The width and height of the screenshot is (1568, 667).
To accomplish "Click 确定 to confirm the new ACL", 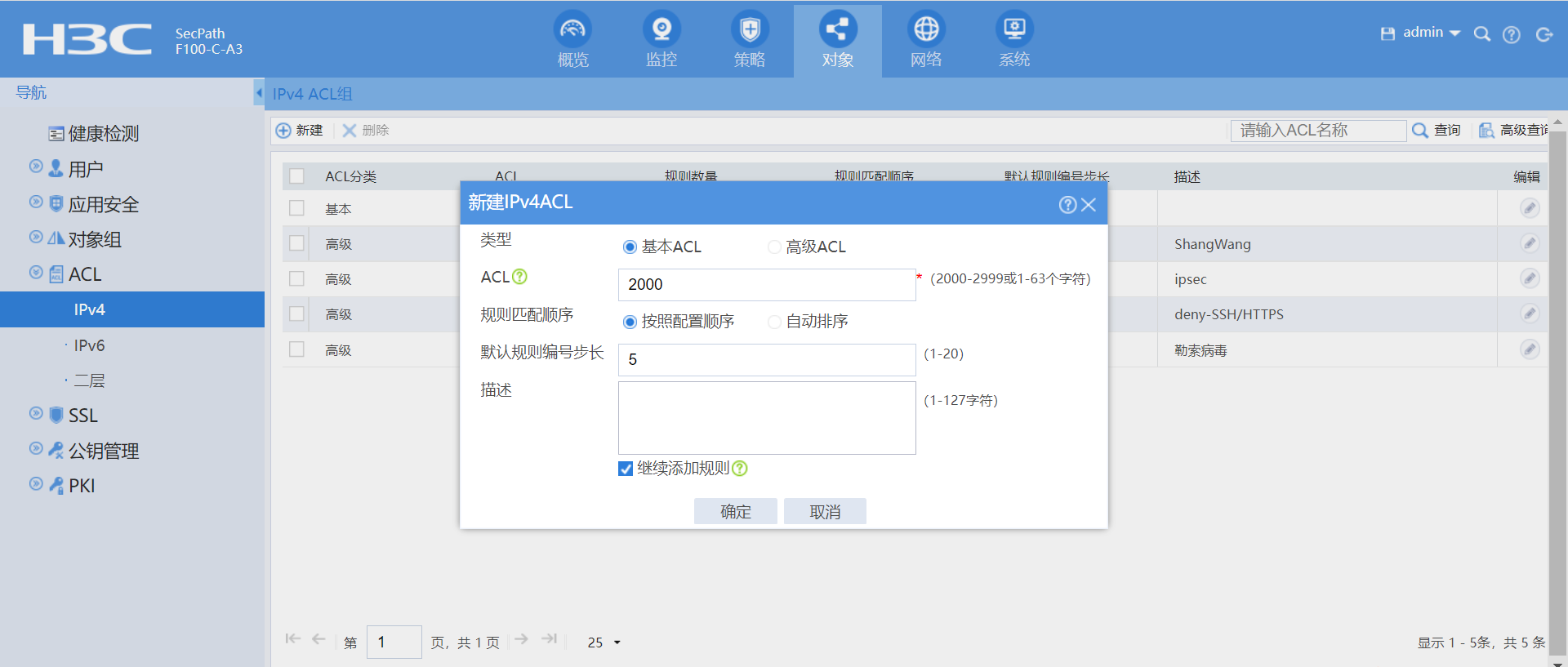I will click(x=735, y=511).
